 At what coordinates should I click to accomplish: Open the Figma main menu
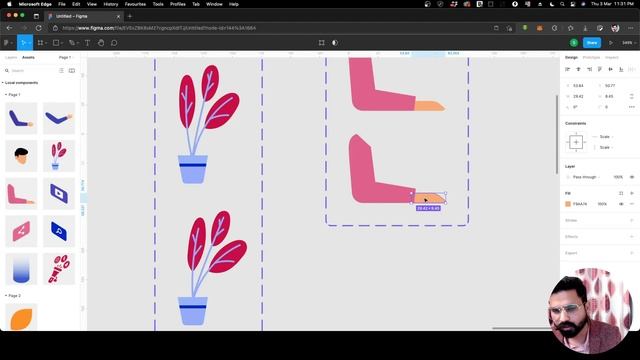pos(7,42)
